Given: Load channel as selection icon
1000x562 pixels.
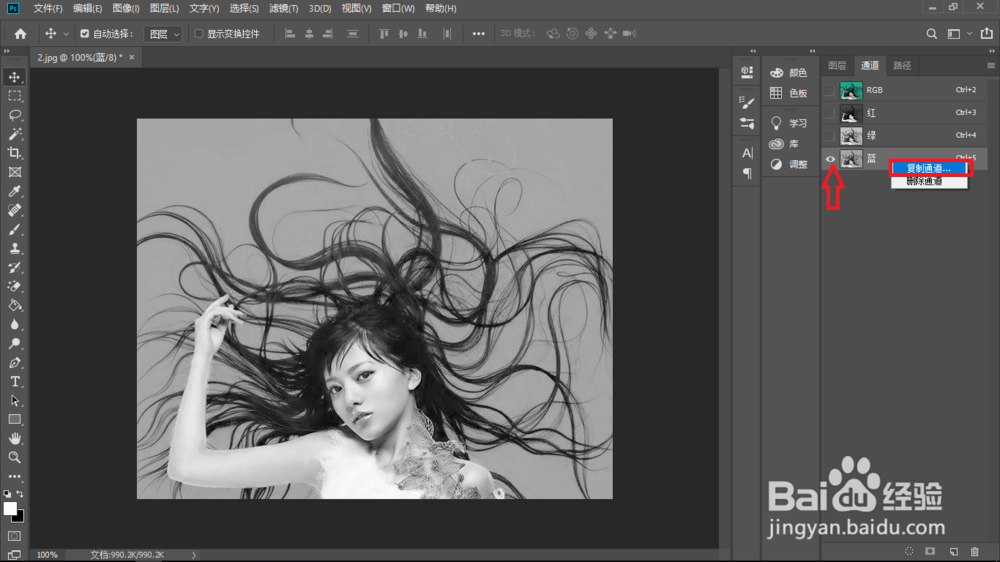Looking at the screenshot, I should 909,551.
